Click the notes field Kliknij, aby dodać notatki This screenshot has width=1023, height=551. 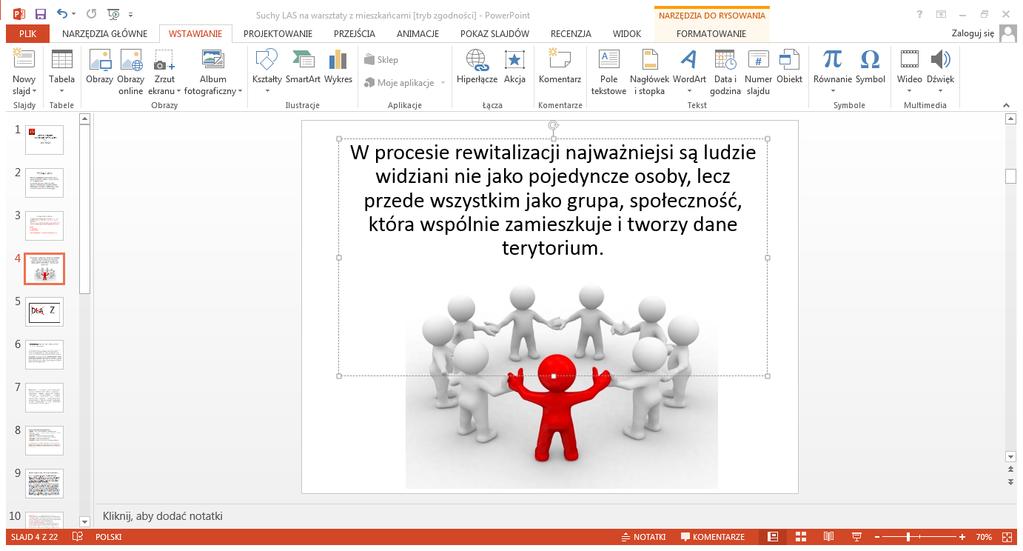coord(162,516)
